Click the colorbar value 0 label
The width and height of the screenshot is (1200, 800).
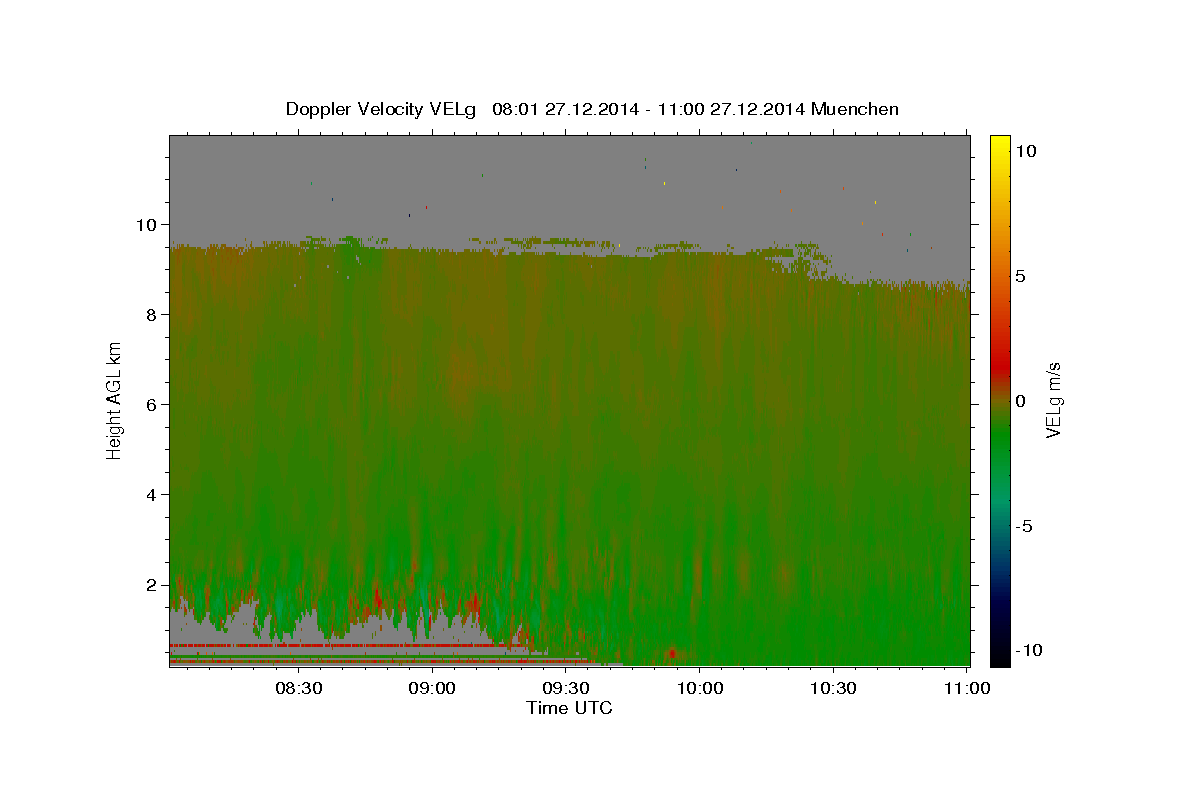pos(1020,401)
